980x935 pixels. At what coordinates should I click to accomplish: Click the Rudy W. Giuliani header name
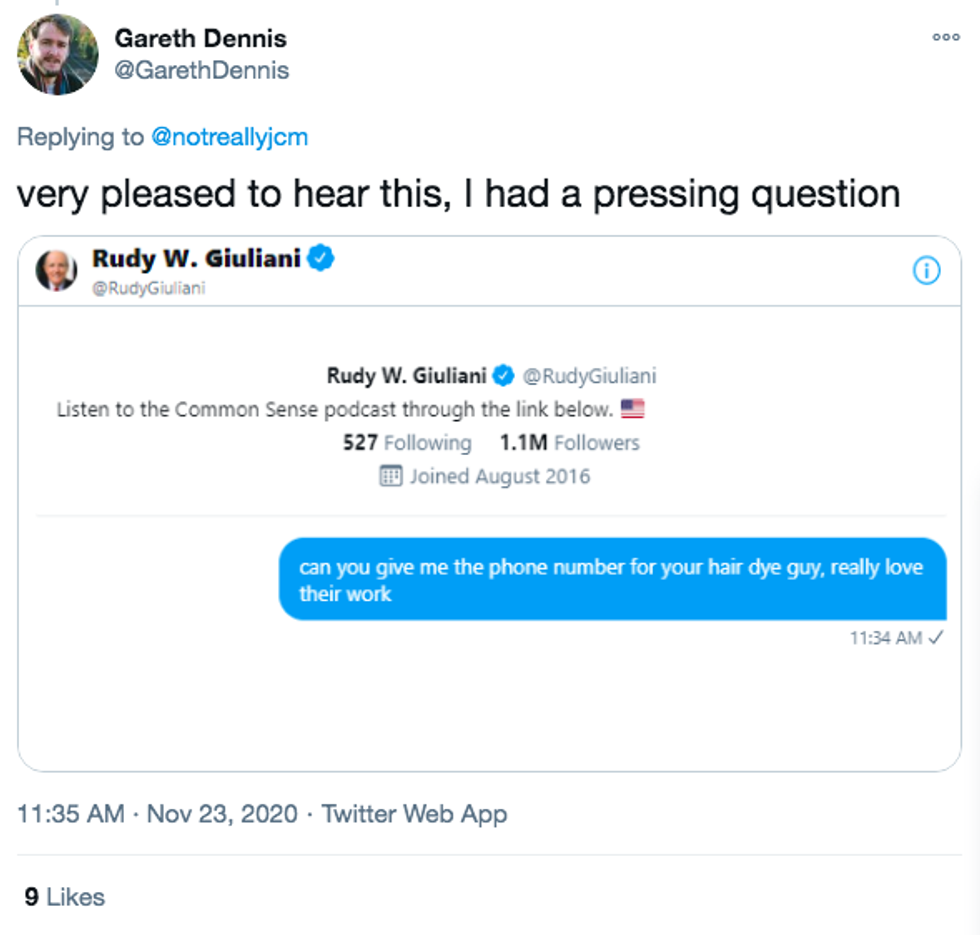coord(196,258)
